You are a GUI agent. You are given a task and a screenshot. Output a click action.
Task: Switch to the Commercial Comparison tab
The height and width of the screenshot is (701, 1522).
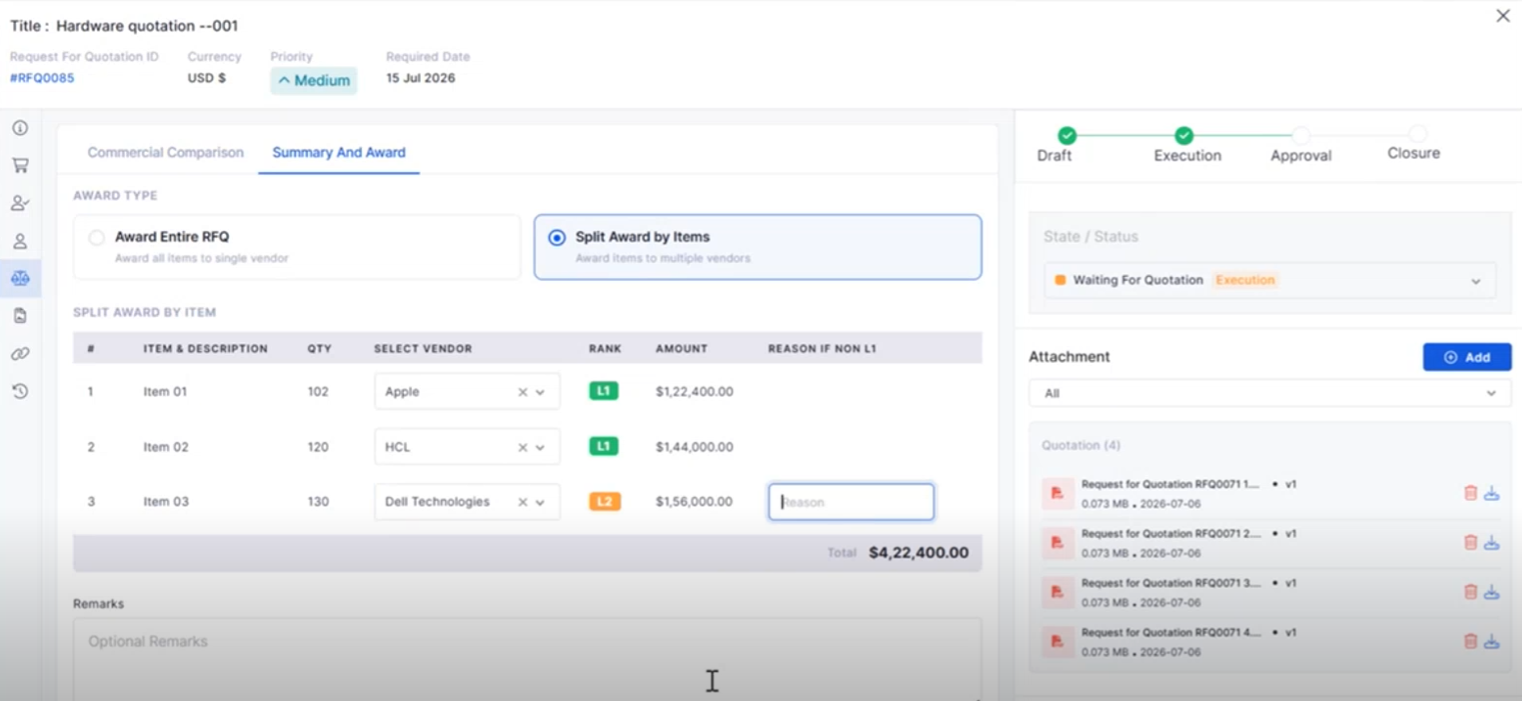pos(165,153)
